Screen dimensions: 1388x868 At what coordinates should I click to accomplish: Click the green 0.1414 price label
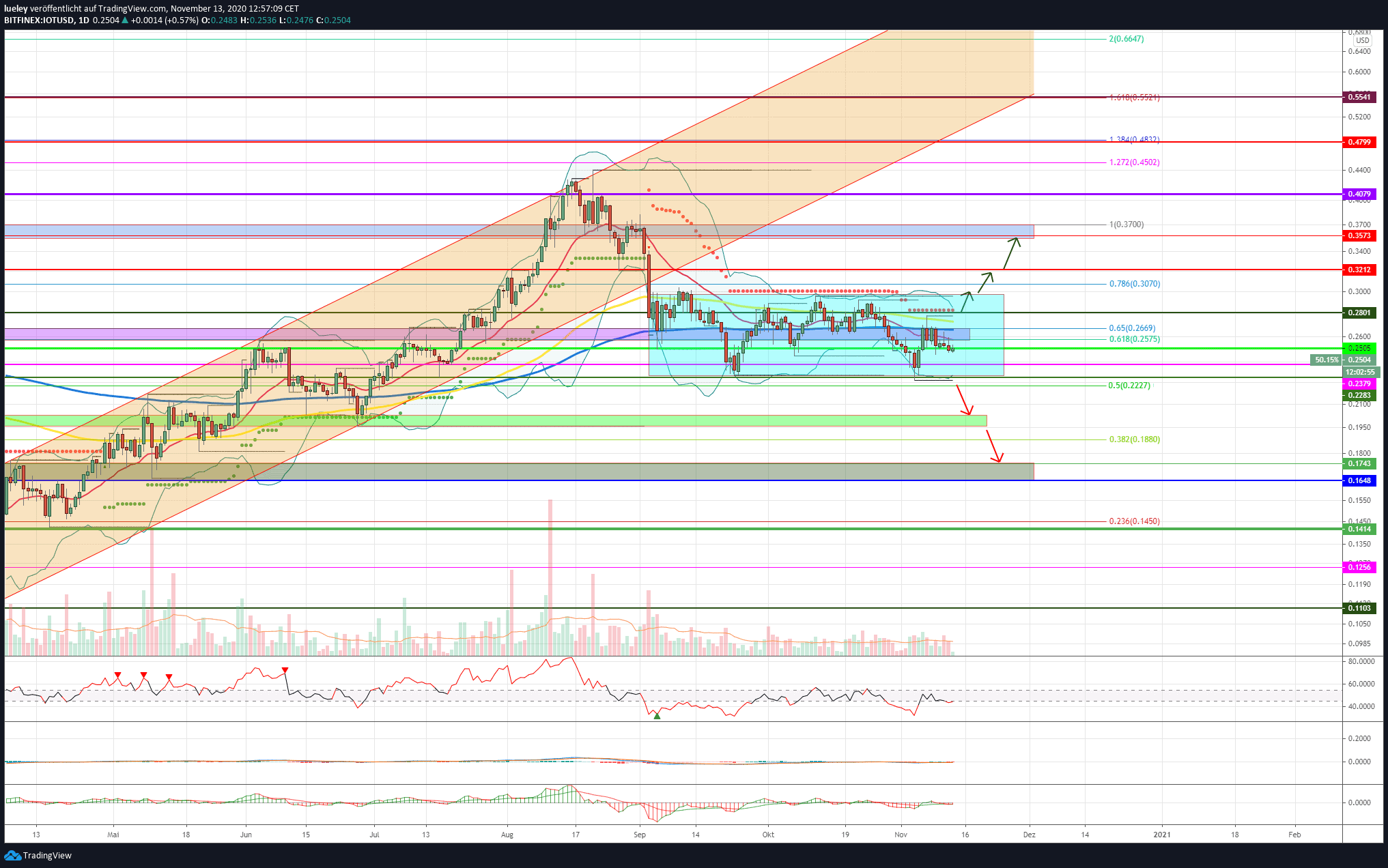[x=1359, y=529]
